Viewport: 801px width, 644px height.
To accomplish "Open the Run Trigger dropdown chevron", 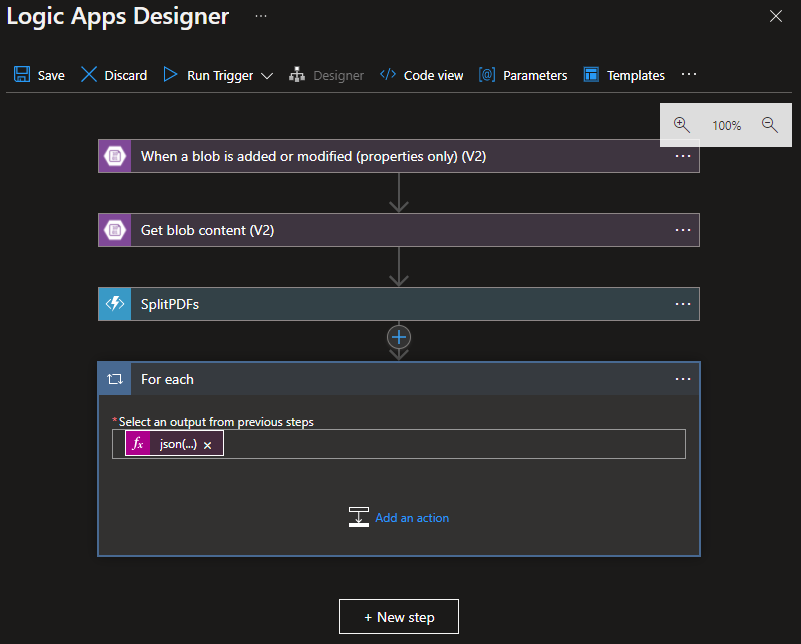I will 267,76.
